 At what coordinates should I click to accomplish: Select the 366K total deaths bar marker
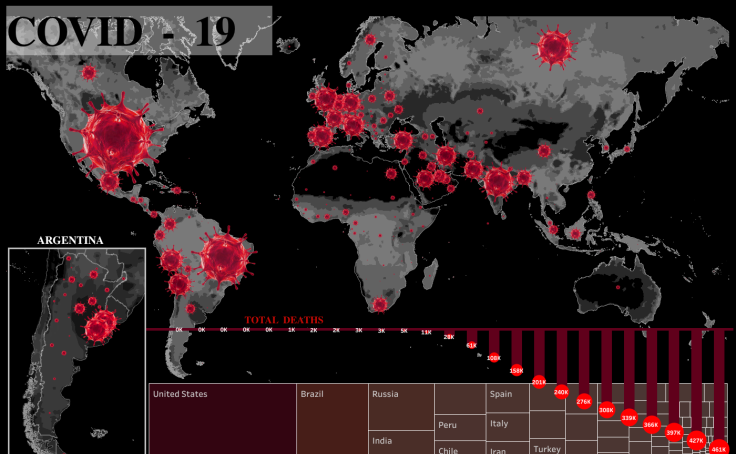651,424
